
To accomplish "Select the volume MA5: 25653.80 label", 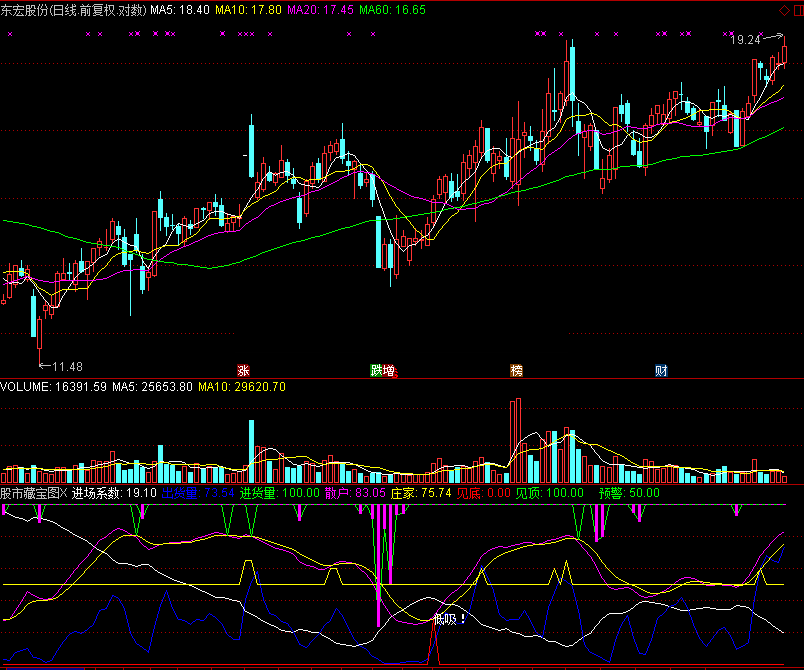I will [152, 387].
